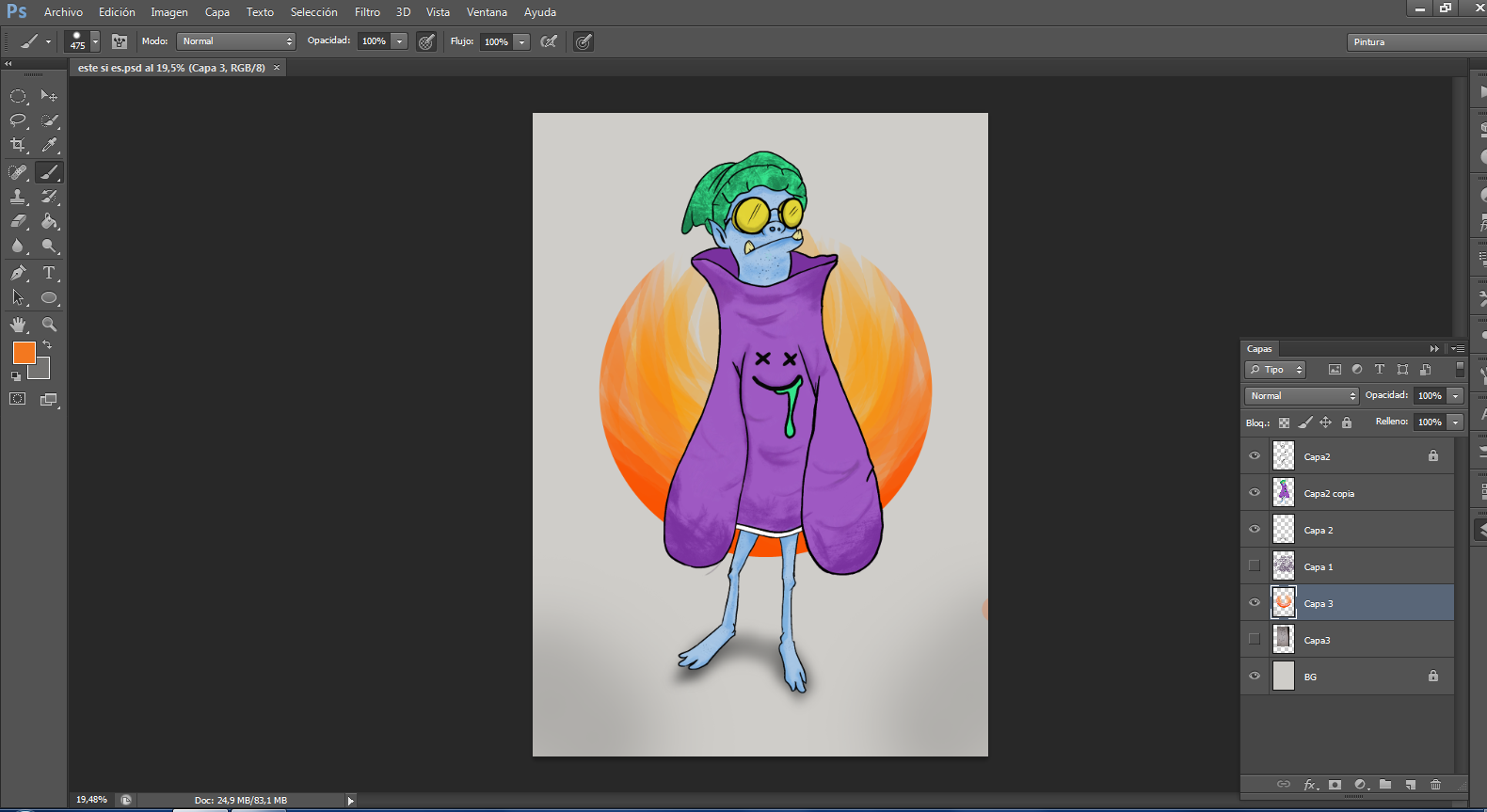1487x812 pixels.
Task: Open the brush Modo dropdown
Action: [236, 41]
